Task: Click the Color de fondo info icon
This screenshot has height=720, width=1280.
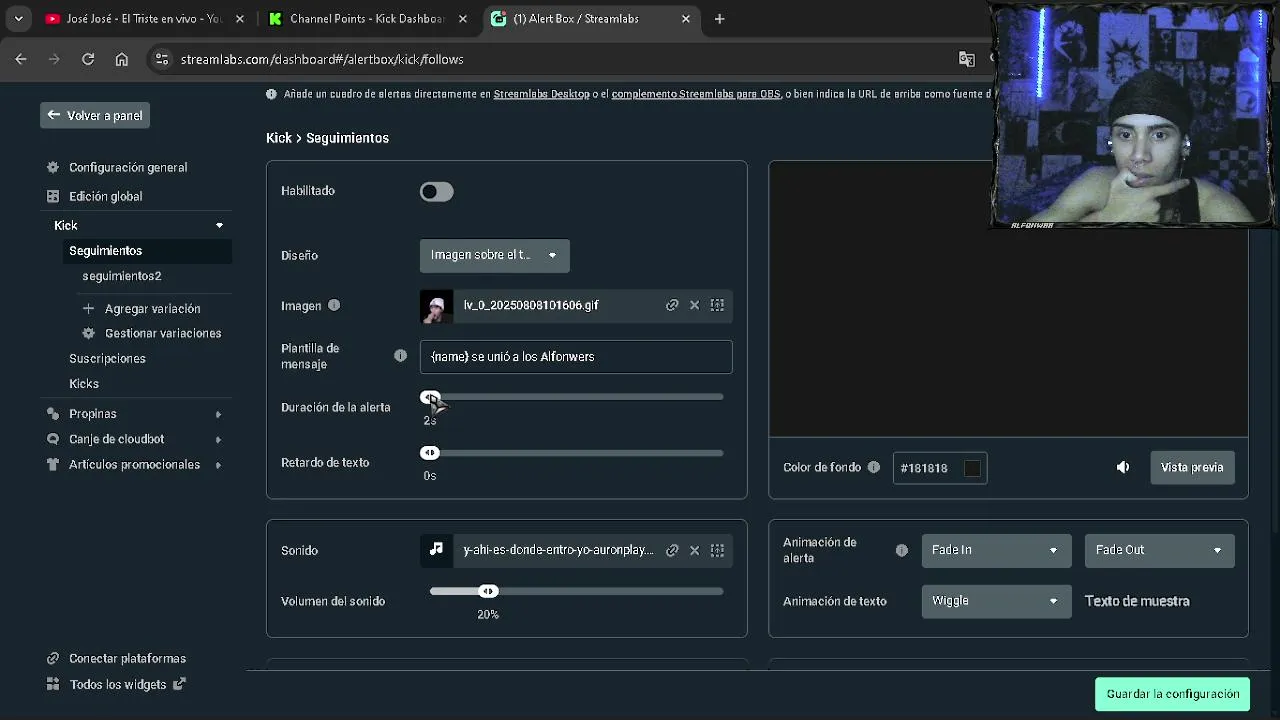Action: coord(874,467)
